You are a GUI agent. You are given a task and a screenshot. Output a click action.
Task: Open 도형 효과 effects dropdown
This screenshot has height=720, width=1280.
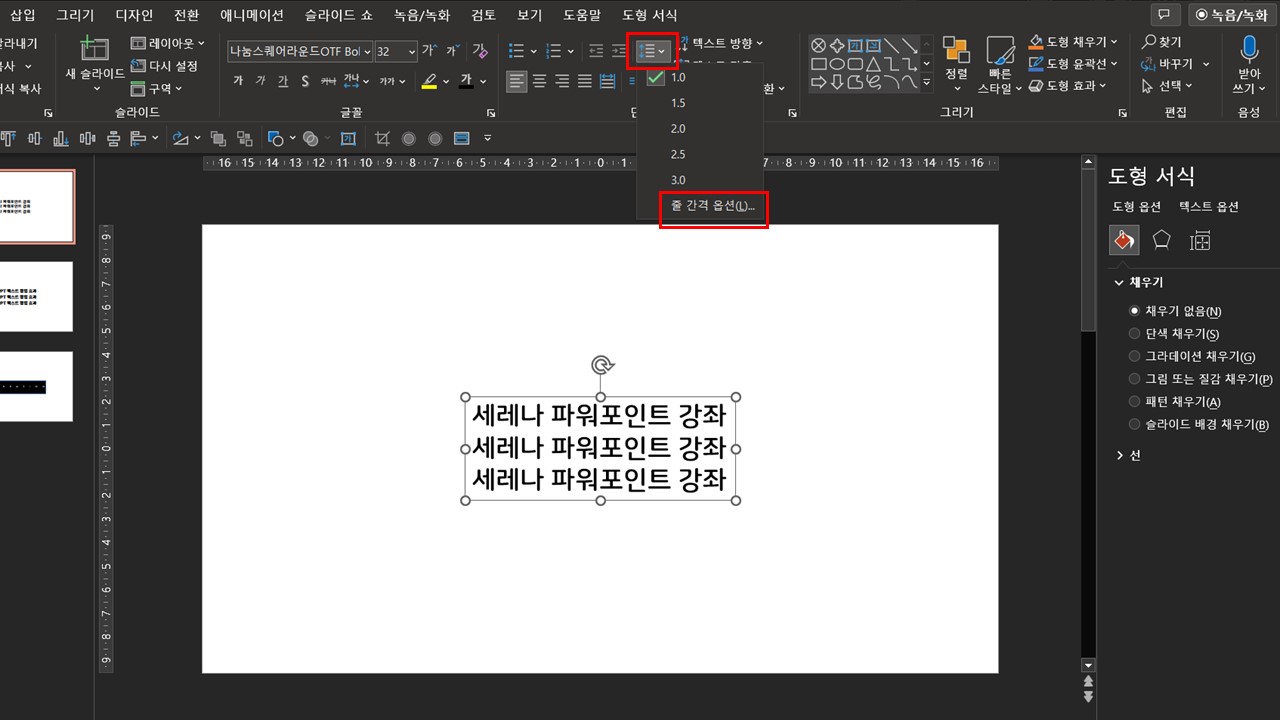(x=1068, y=86)
